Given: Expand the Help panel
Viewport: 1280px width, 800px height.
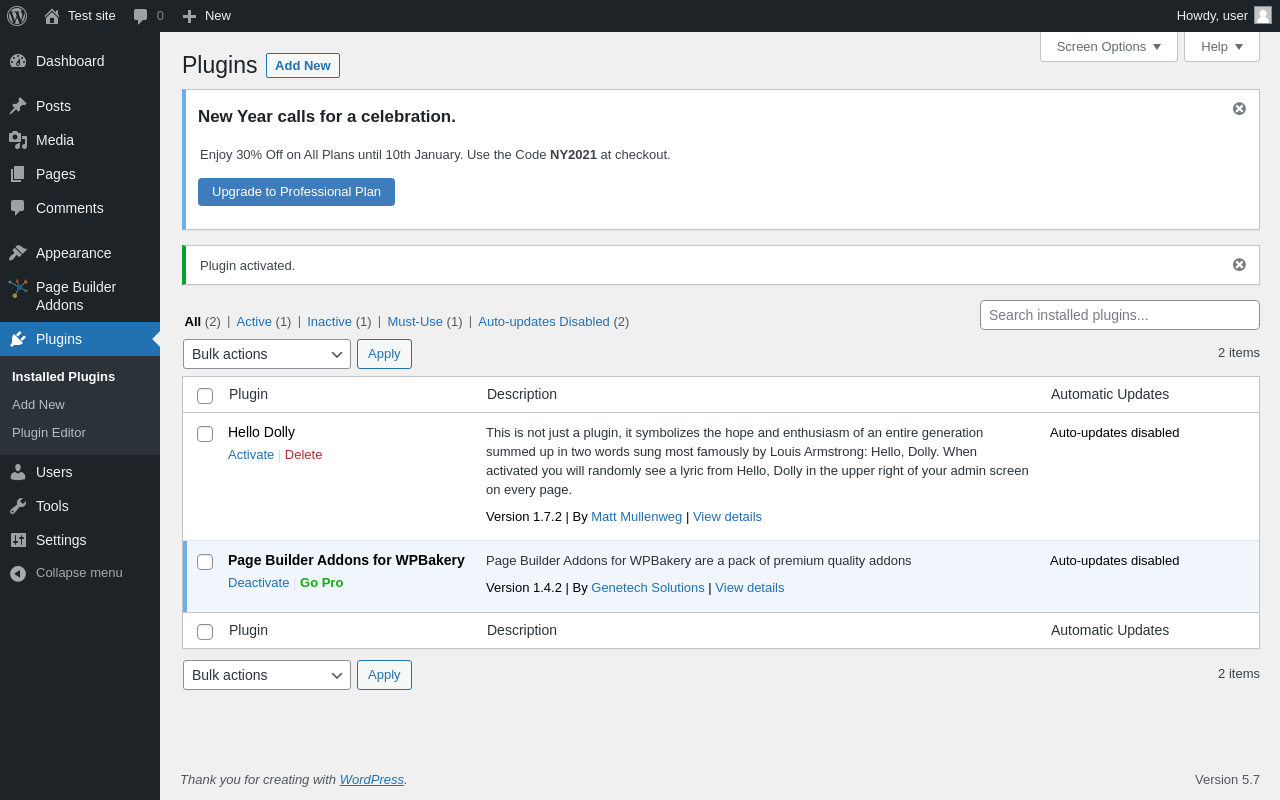Looking at the screenshot, I should 1222,46.
